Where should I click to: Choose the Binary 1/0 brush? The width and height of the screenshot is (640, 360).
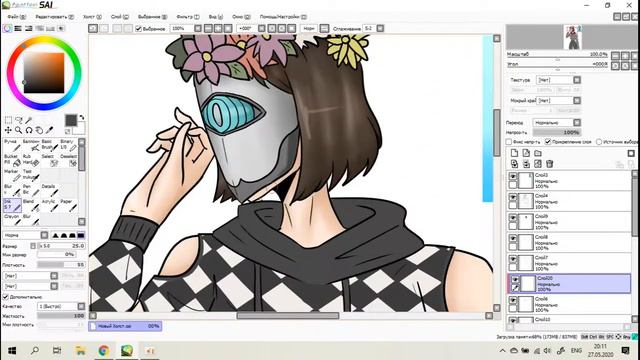point(68,145)
